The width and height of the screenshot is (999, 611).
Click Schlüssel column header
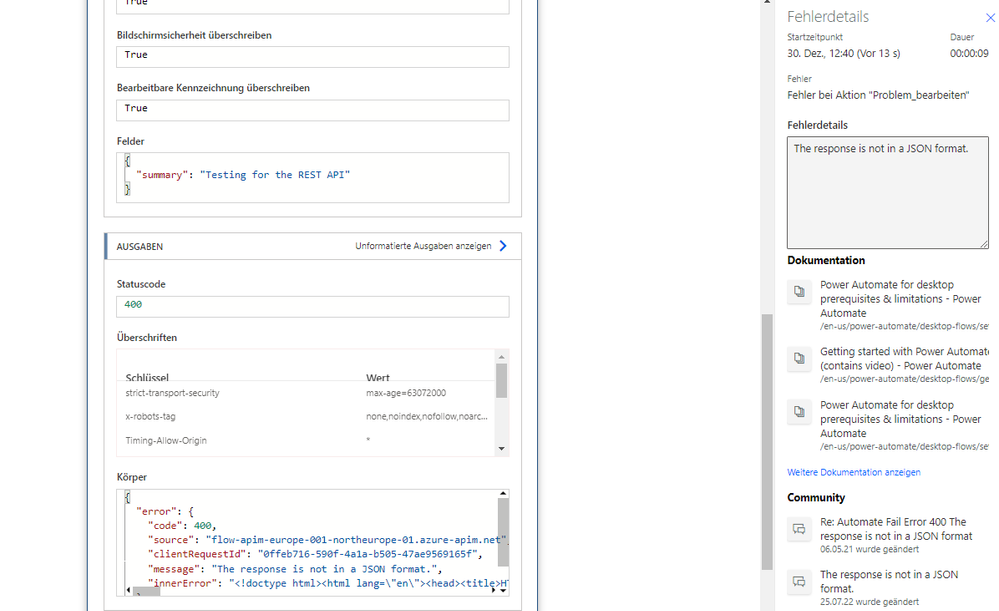tap(147, 377)
